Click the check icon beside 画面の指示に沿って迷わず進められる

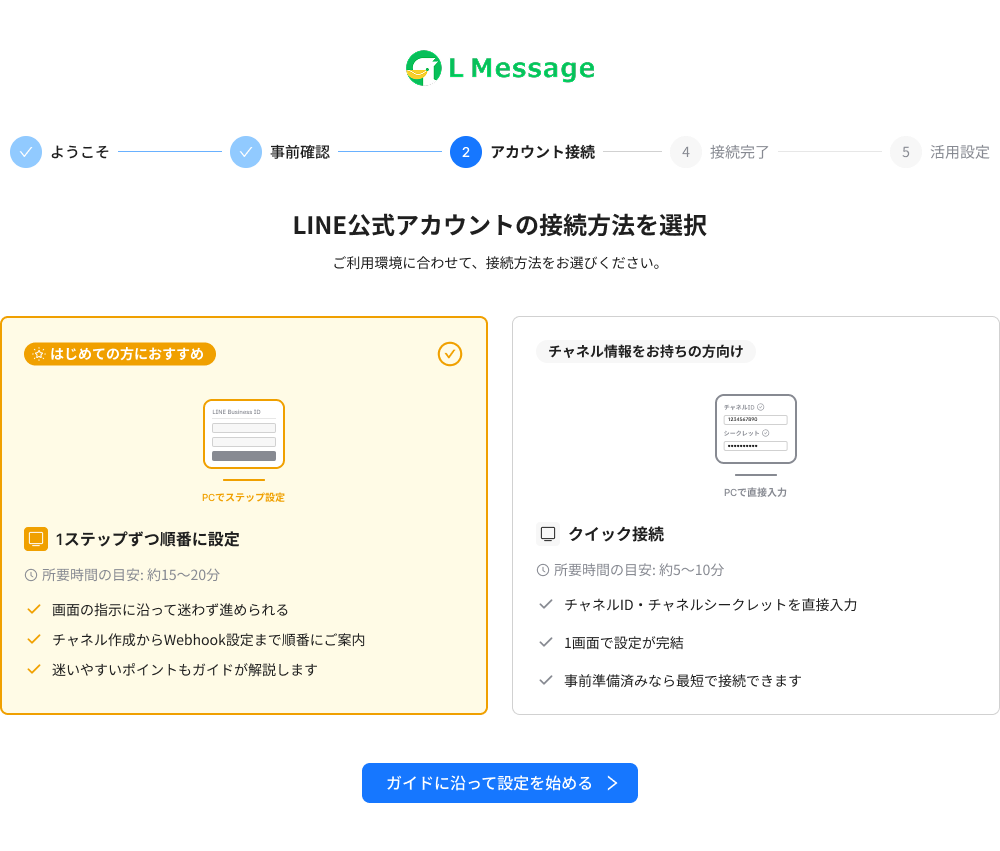[34, 610]
